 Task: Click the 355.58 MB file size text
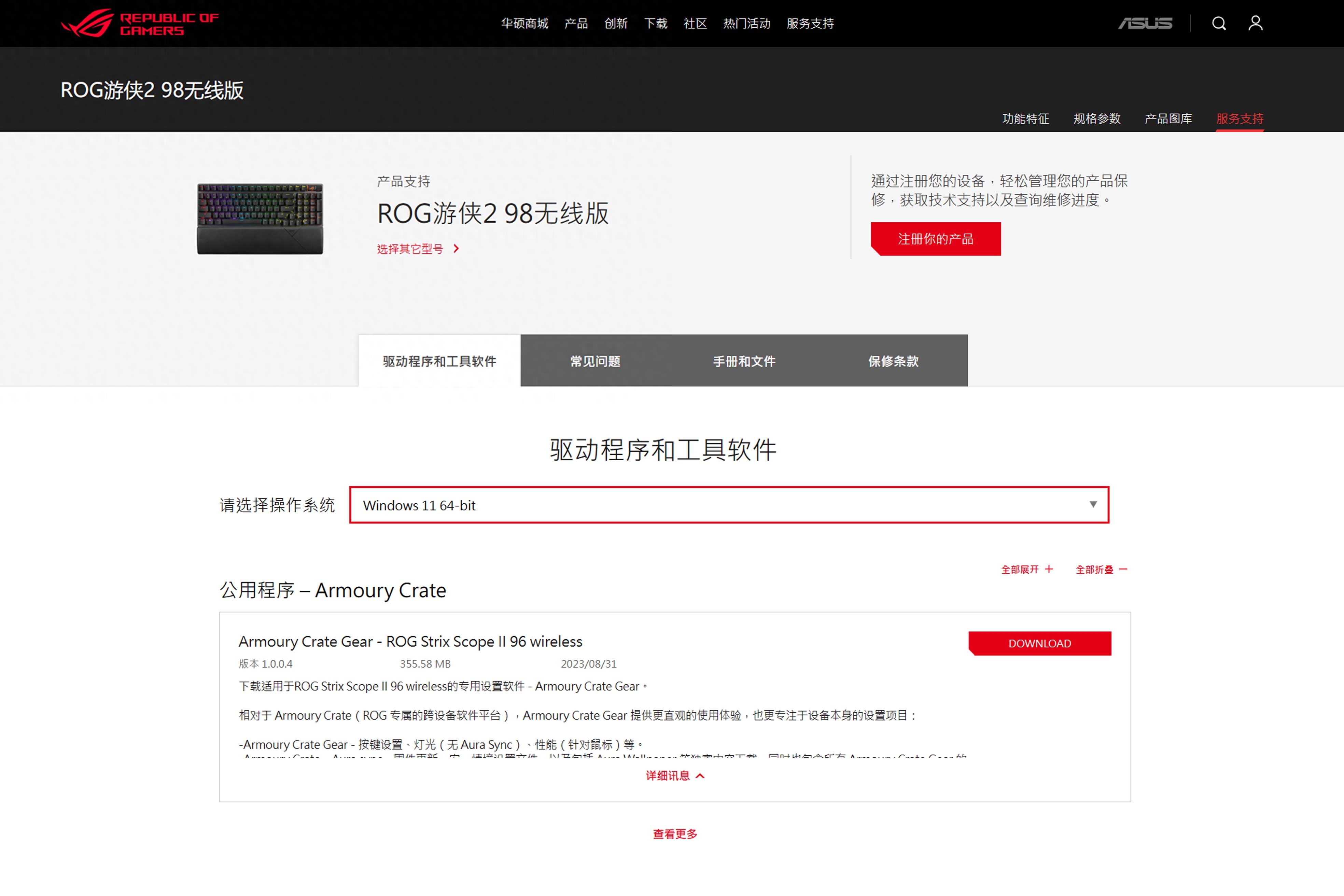point(425,664)
